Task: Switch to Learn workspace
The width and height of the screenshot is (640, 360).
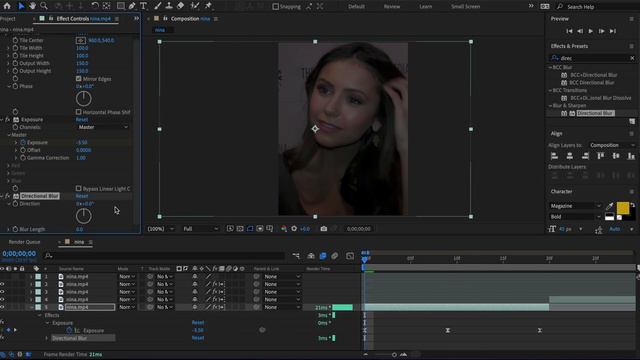Action: click(x=426, y=7)
